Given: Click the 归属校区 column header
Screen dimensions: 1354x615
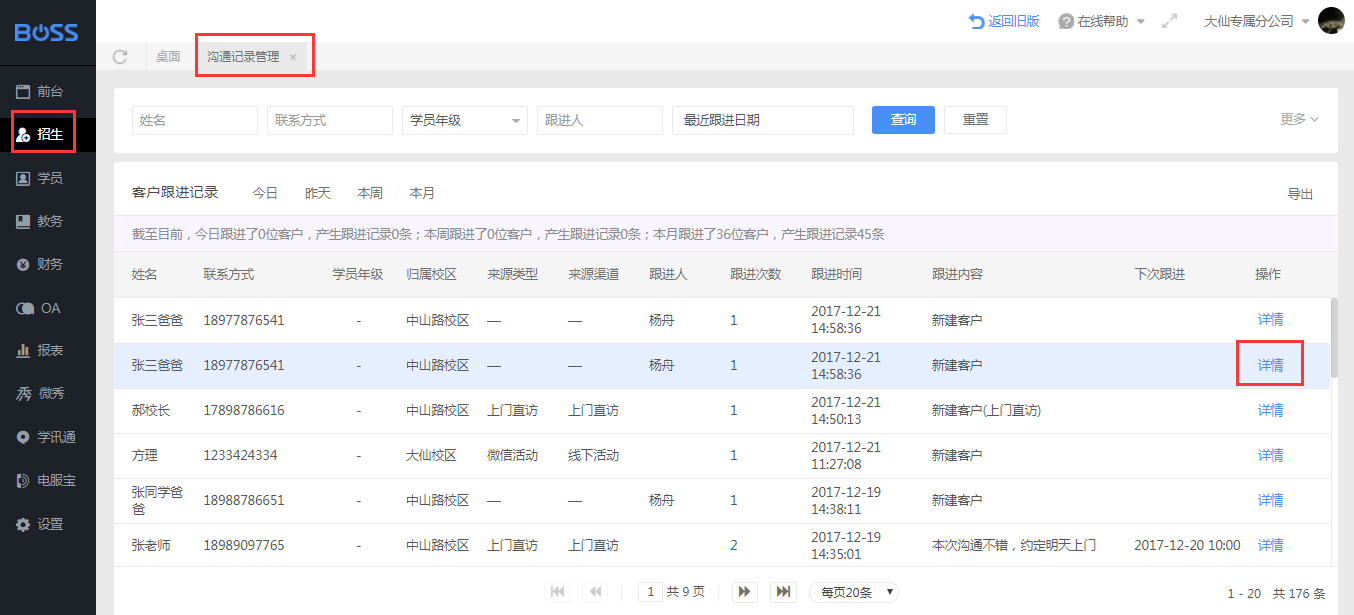Looking at the screenshot, I should point(432,274).
